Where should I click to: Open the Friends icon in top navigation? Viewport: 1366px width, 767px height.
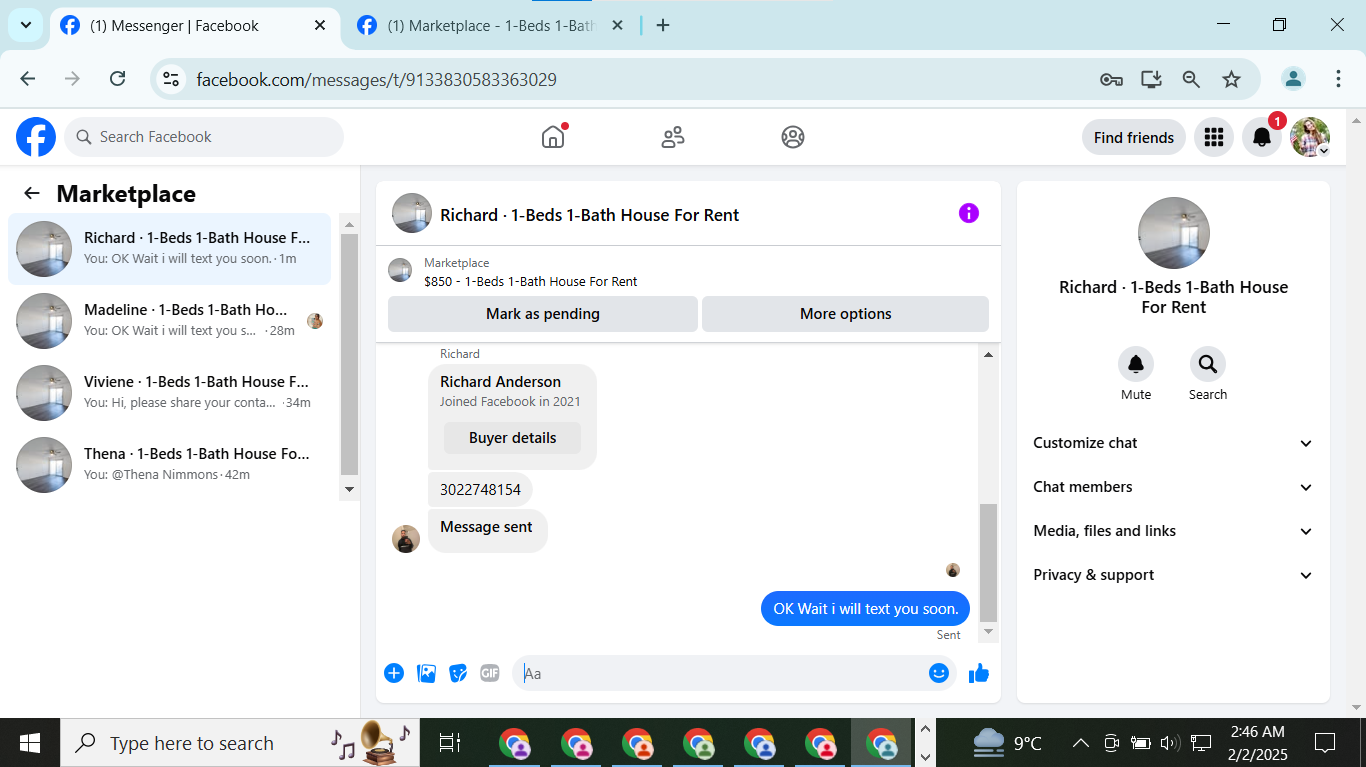tap(673, 137)
